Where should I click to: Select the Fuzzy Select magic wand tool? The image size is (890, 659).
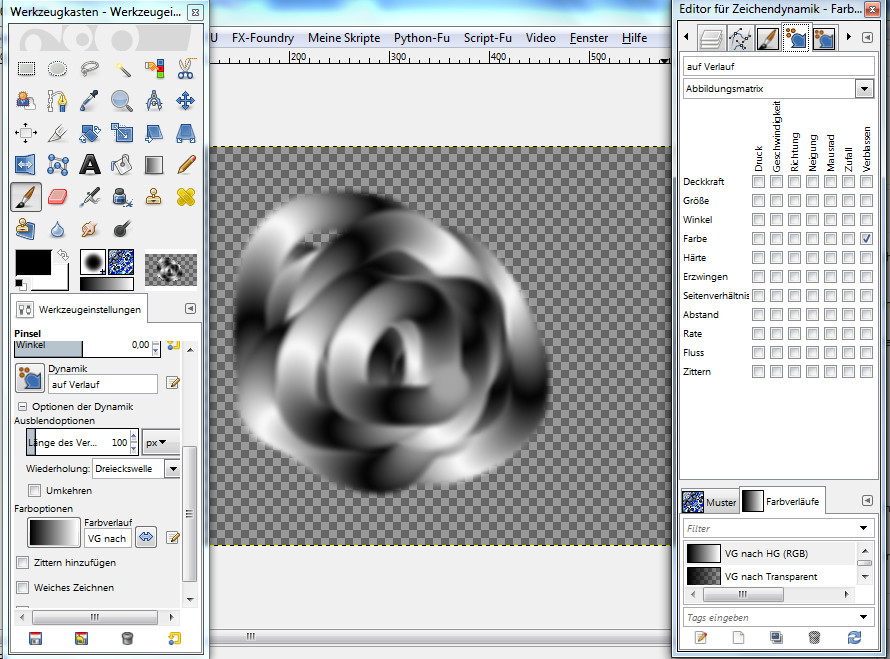click(x=122, y=69)
